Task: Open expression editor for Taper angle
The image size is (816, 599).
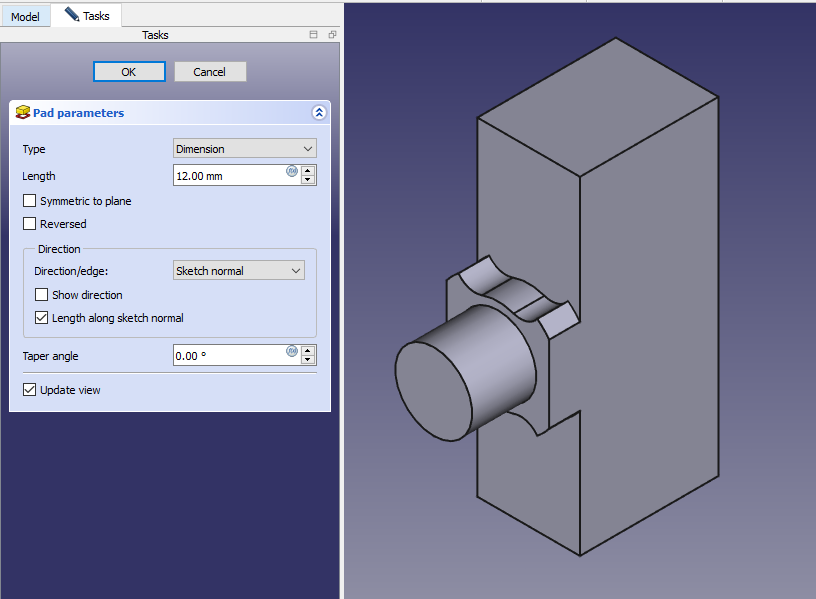Action: pos(292,351)
